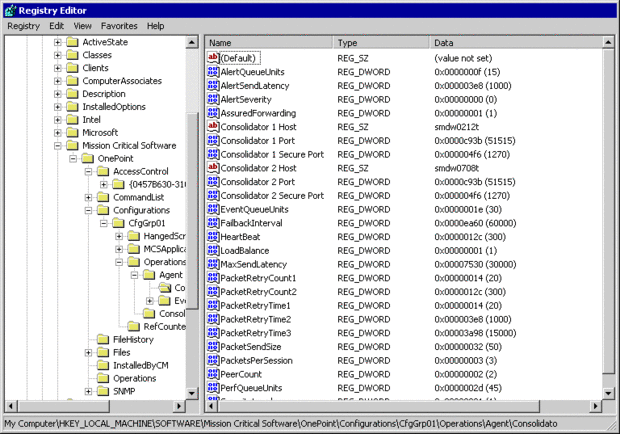This screenshot has width=620, height=434.
Task: Click the HeartBeat DWORD icon
Action: 213,237
